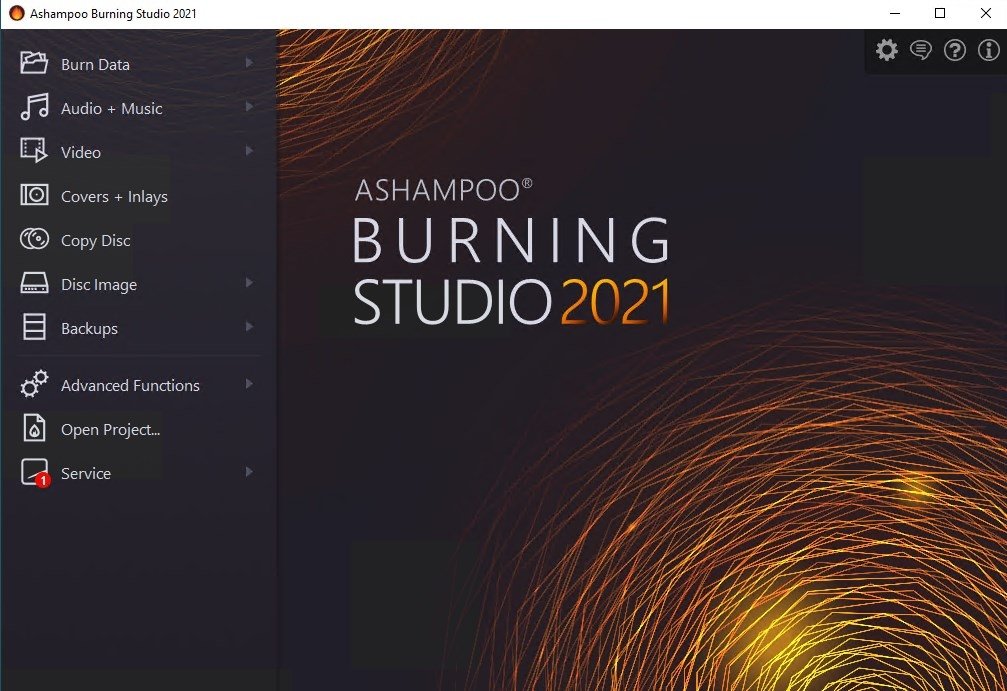The image size is (1007, 691).
Task: Close the Burning Studio window
Action: coord(986,13)
